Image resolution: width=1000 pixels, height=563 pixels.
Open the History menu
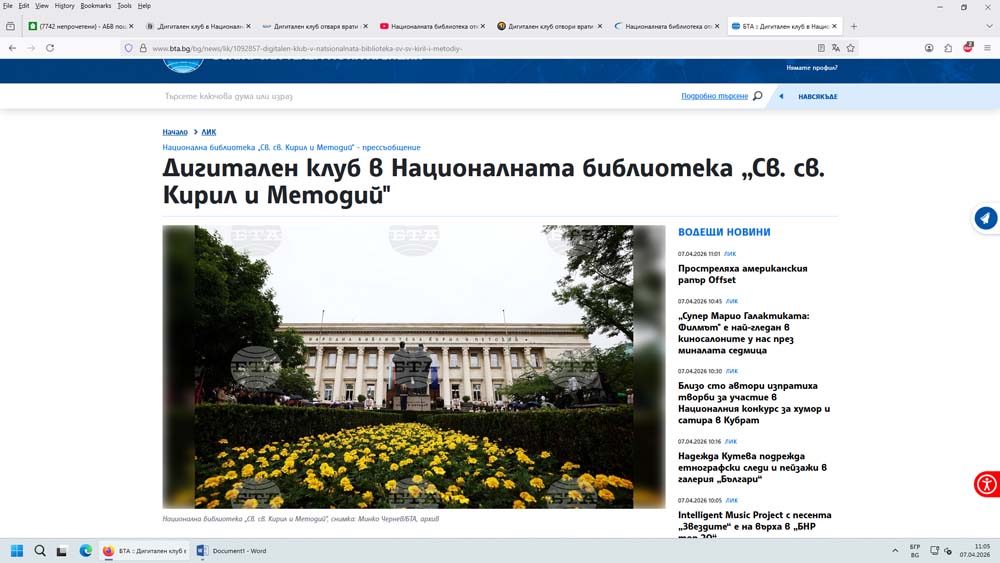pyautogui.click(x=64, y=6)
